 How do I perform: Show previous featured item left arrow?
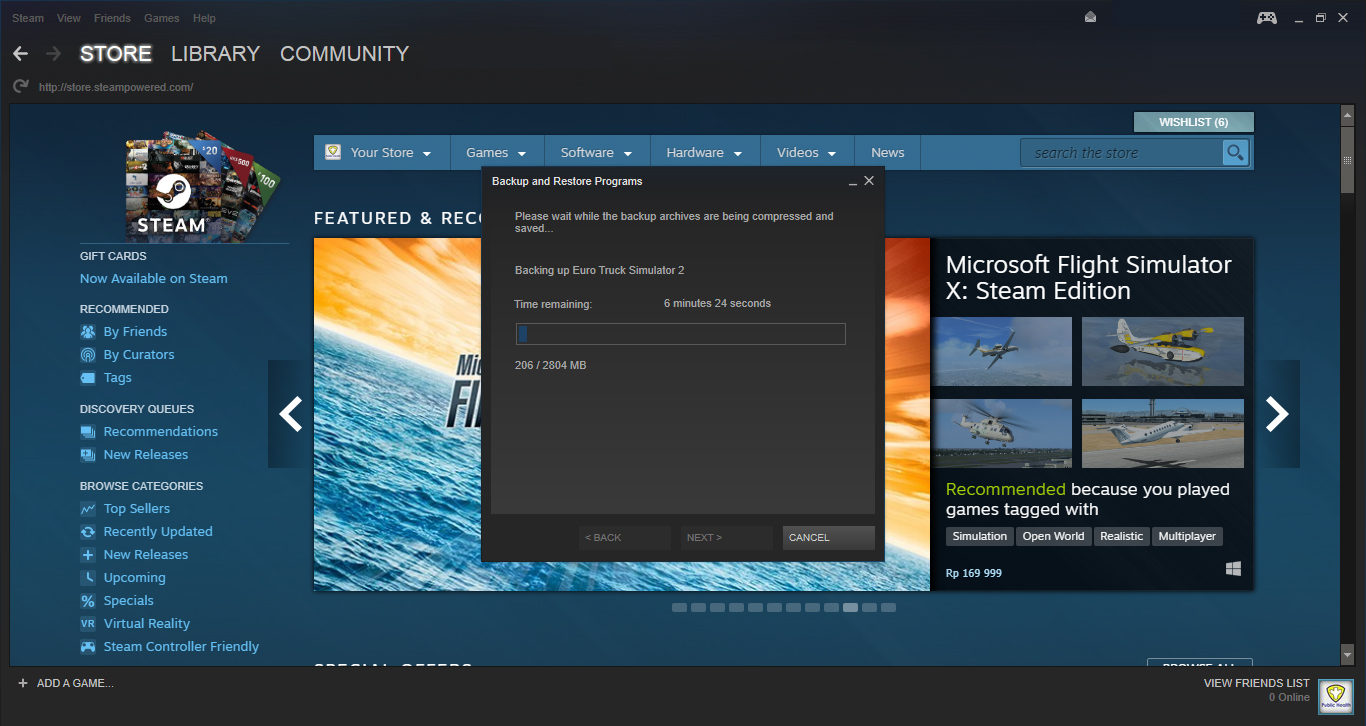tap(289, 414)
